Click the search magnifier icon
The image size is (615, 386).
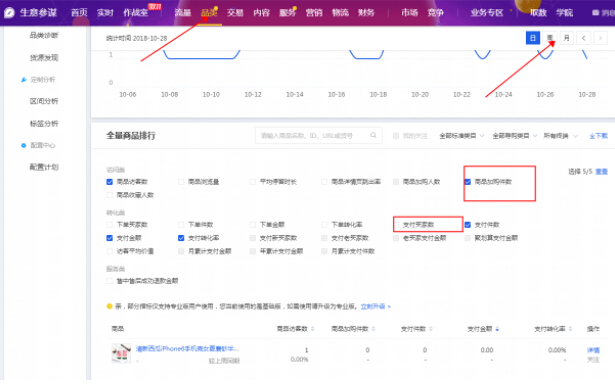pyautogui.click(x=373, y=135)
